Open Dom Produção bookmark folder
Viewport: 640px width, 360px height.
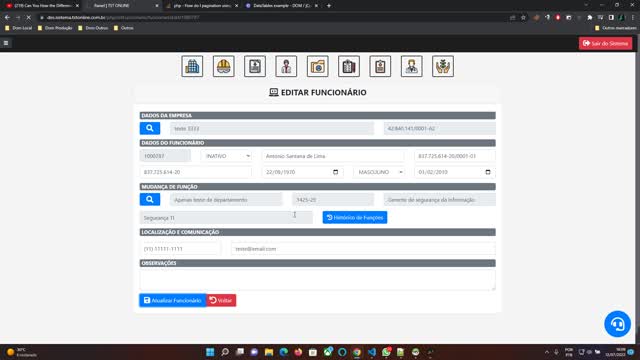click(55, 28)
